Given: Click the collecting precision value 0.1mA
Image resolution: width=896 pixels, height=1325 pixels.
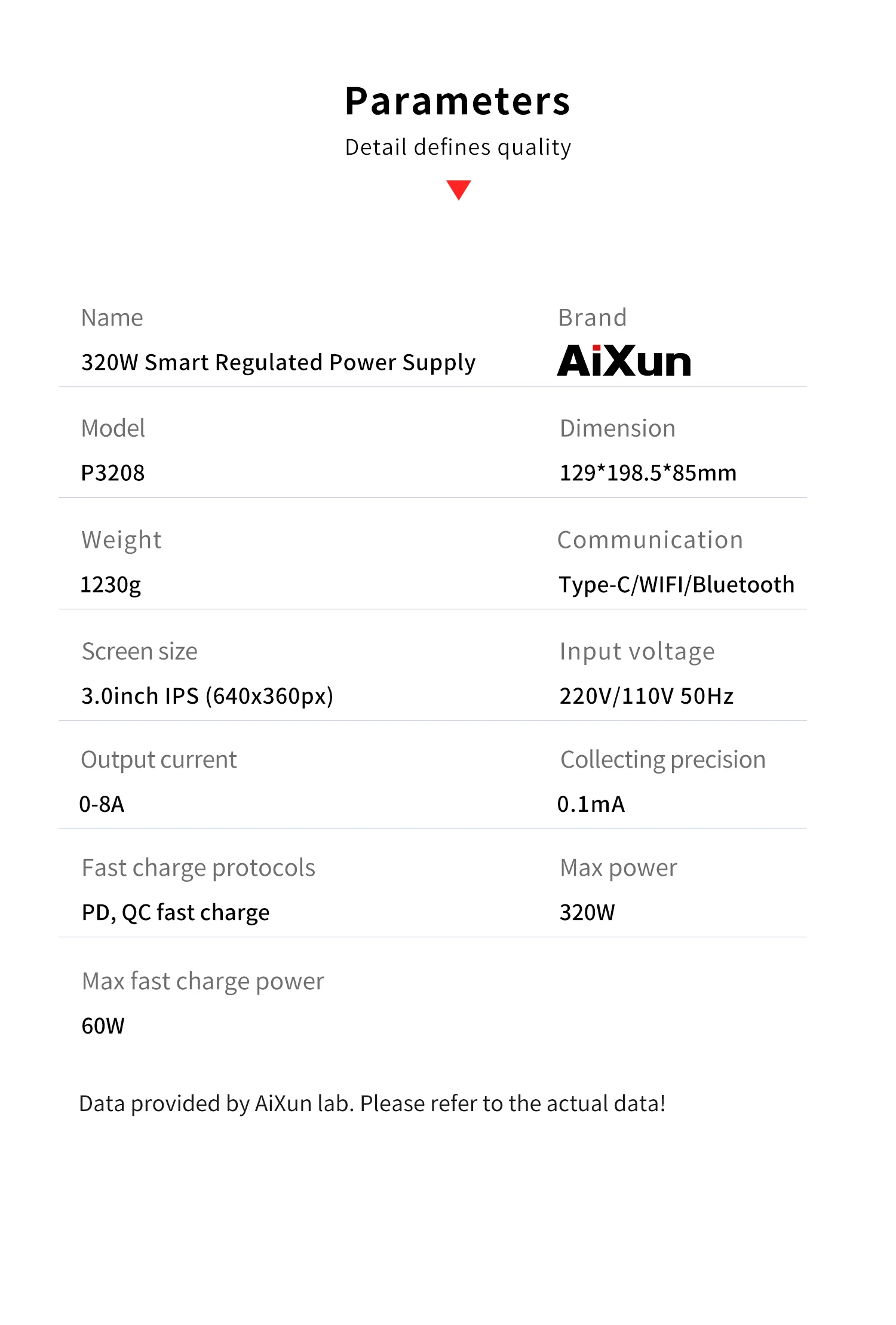Looking at the screenshot, I should pyautogui.click(x=591, y=804).
